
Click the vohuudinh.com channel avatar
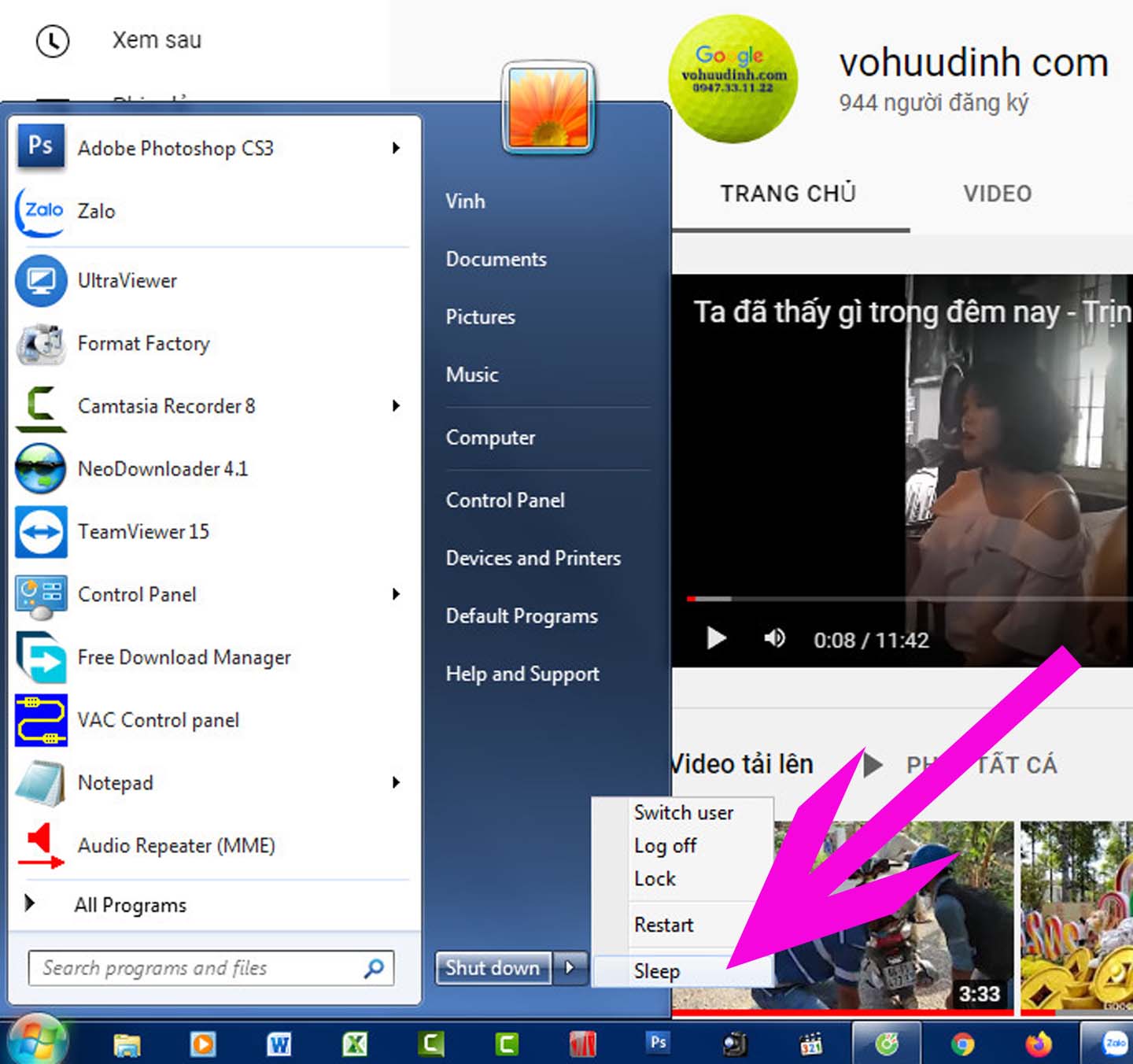[x=733, y=79]
